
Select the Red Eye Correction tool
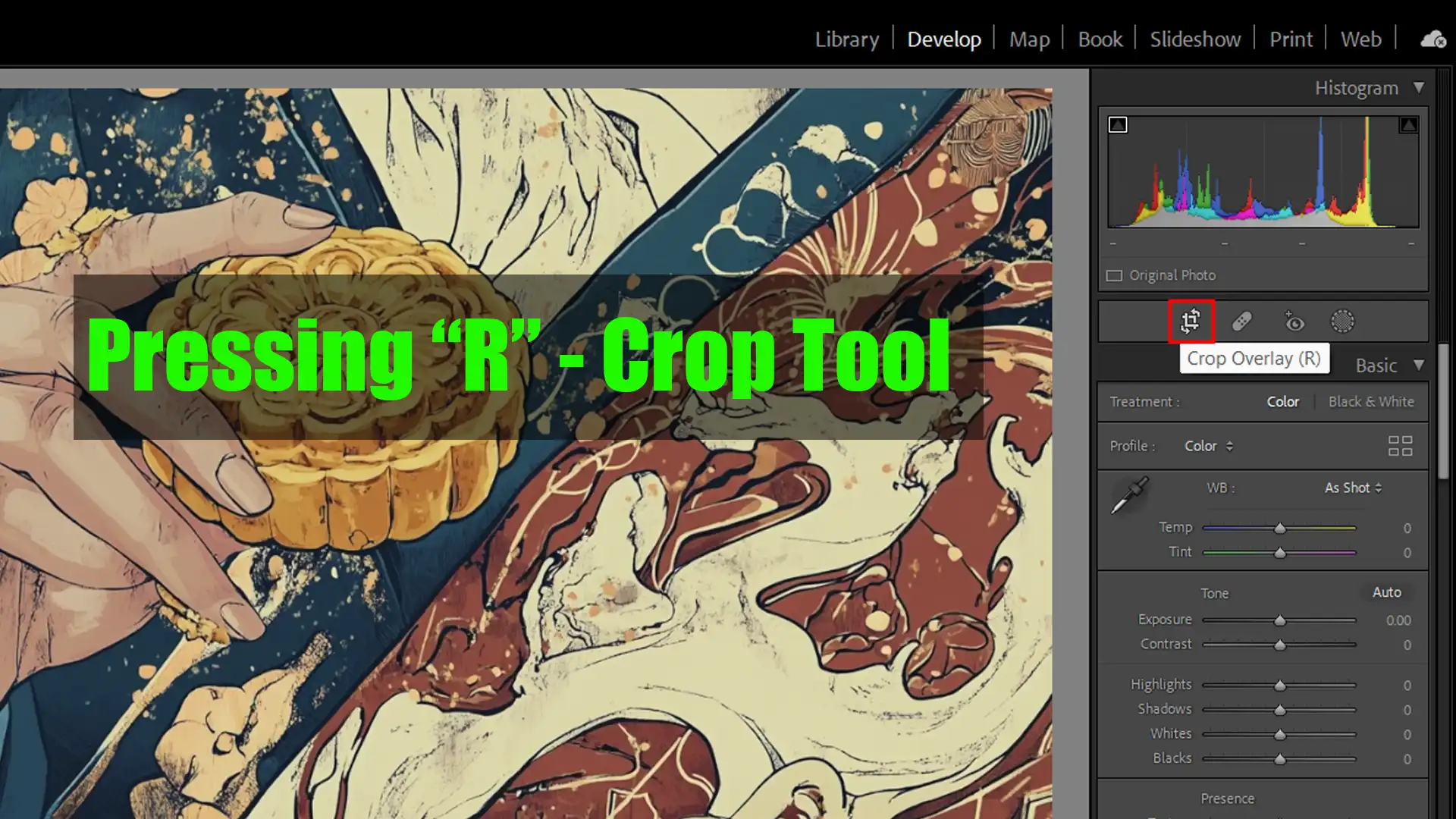pyautogui.click(x=1293, y=322)
